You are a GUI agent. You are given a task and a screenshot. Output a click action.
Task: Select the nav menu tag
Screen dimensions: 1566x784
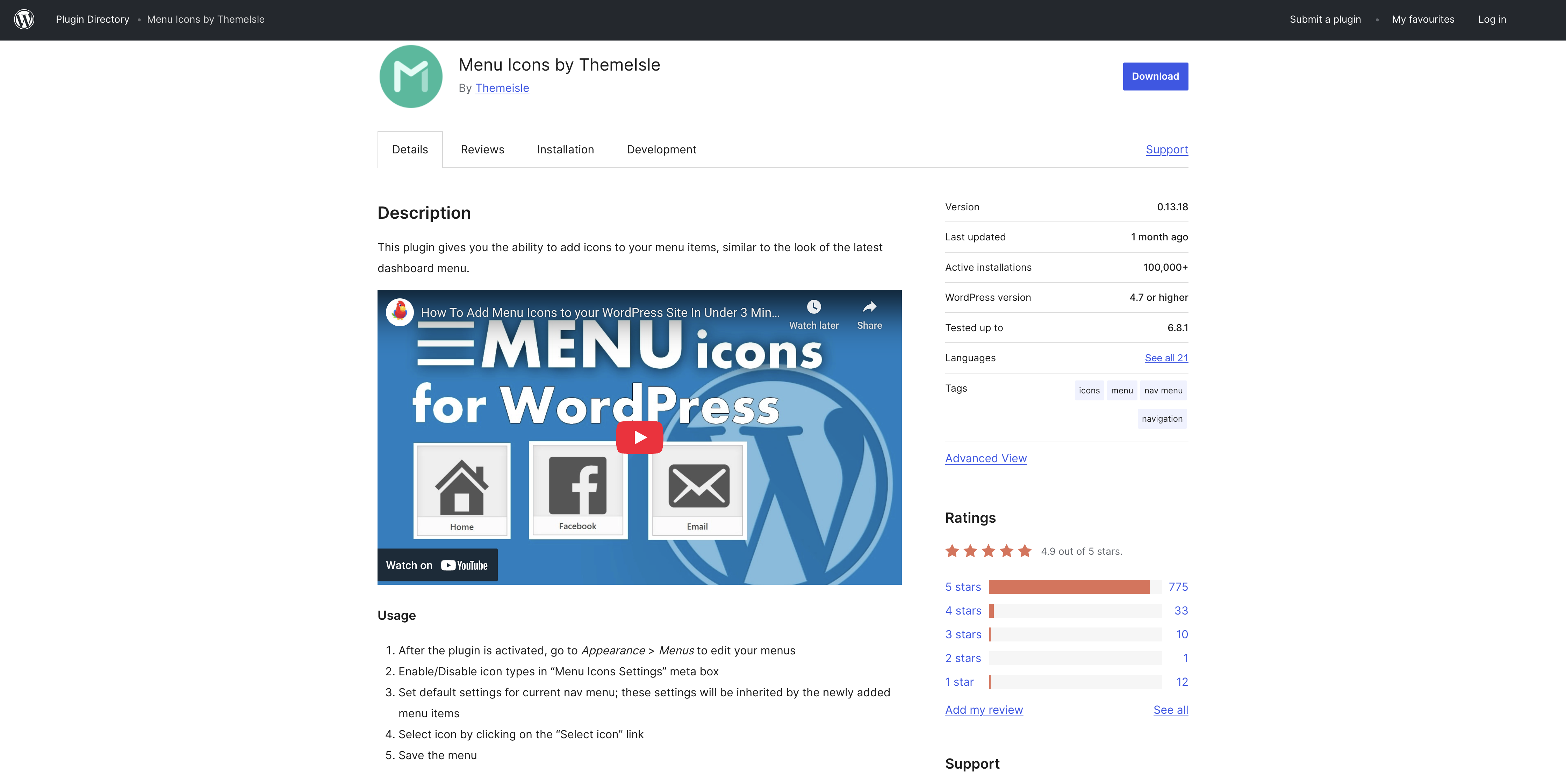pyautogui.click(x=1162, y=391)
